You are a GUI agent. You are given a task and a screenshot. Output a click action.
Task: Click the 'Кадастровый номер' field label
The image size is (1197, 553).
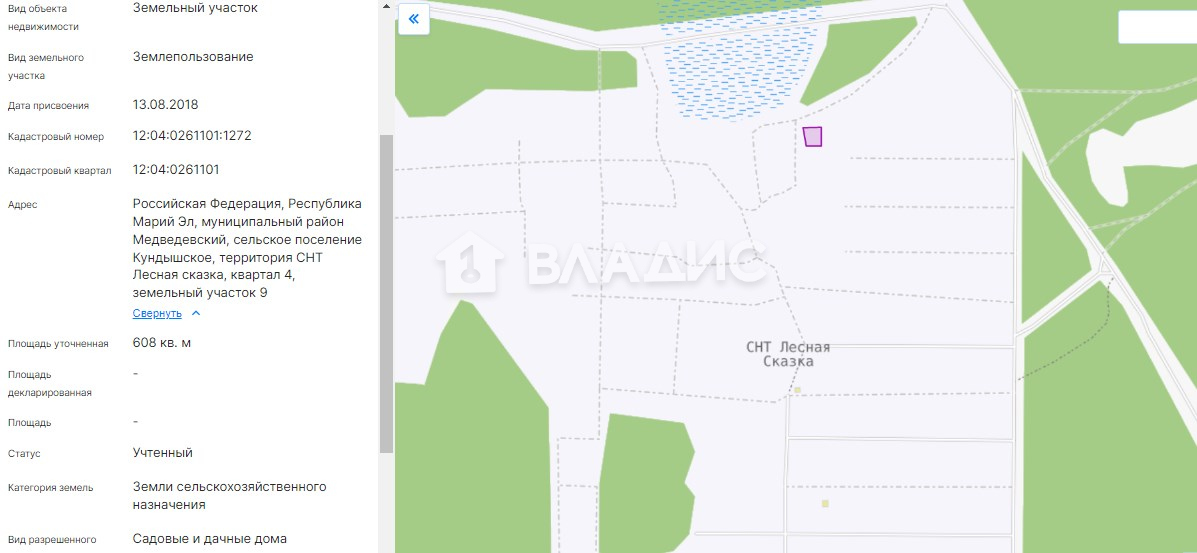(56, 137)
